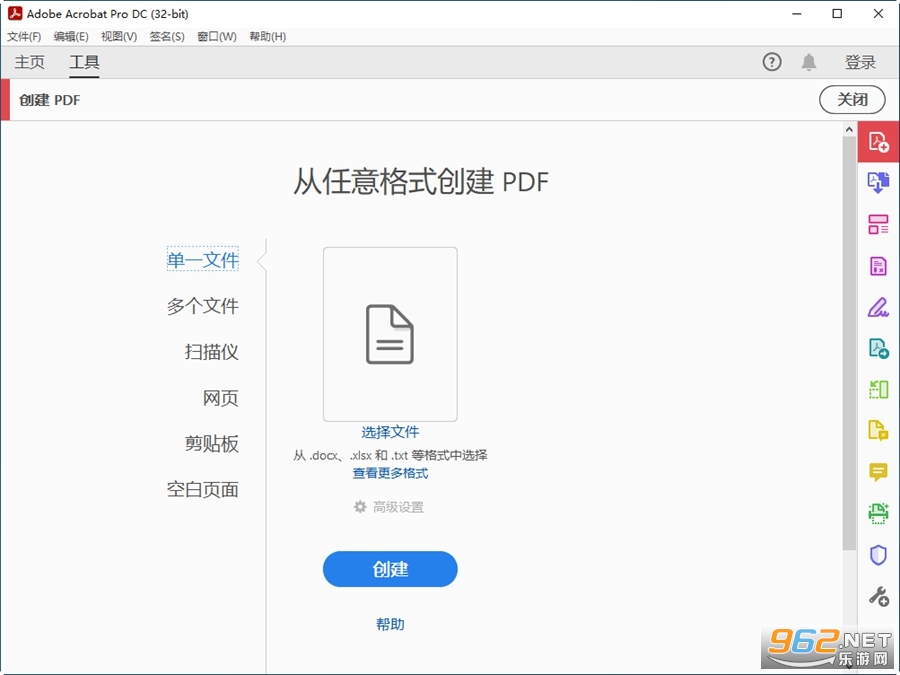This screenshot has width=900, height=675.
Task: Open the 窗口(W) menu
Action: 217,37
